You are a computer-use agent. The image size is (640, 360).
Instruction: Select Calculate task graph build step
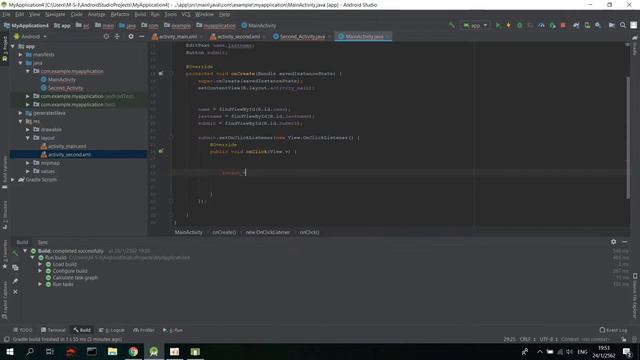75,278
